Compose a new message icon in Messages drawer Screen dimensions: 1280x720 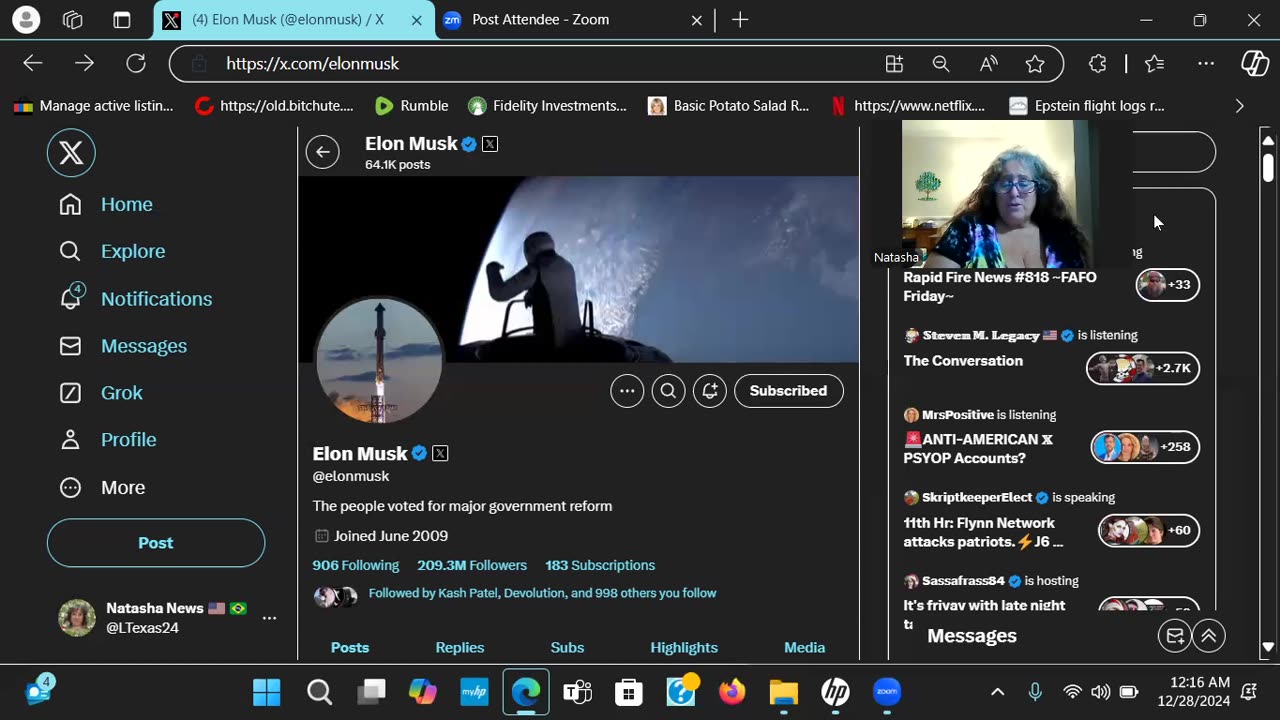pos(1175,636)
